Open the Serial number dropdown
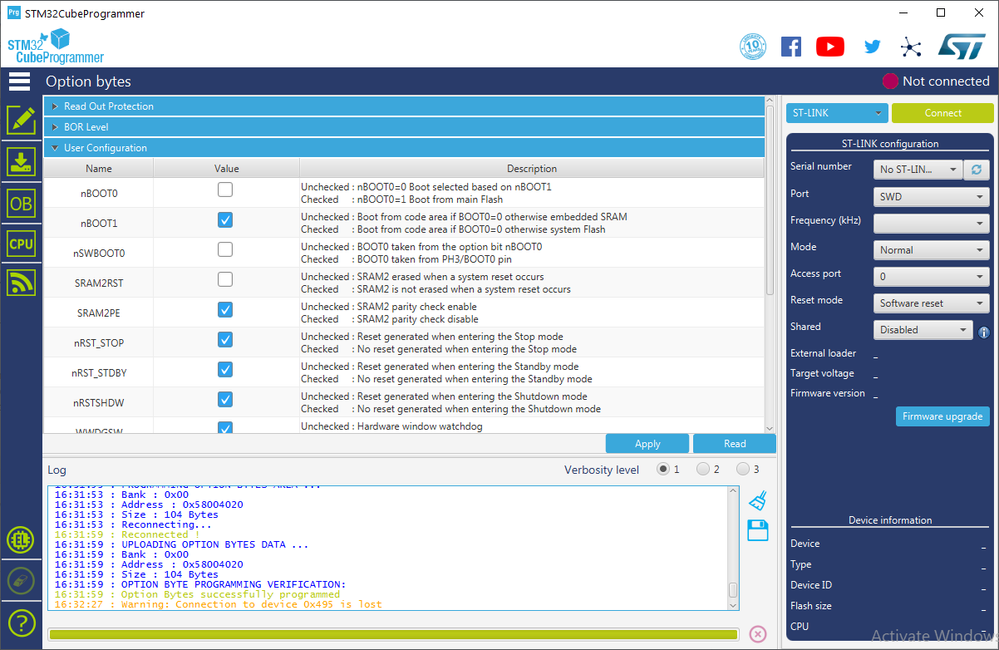Screen dimensions: 999x650 [x=917, y=170]
